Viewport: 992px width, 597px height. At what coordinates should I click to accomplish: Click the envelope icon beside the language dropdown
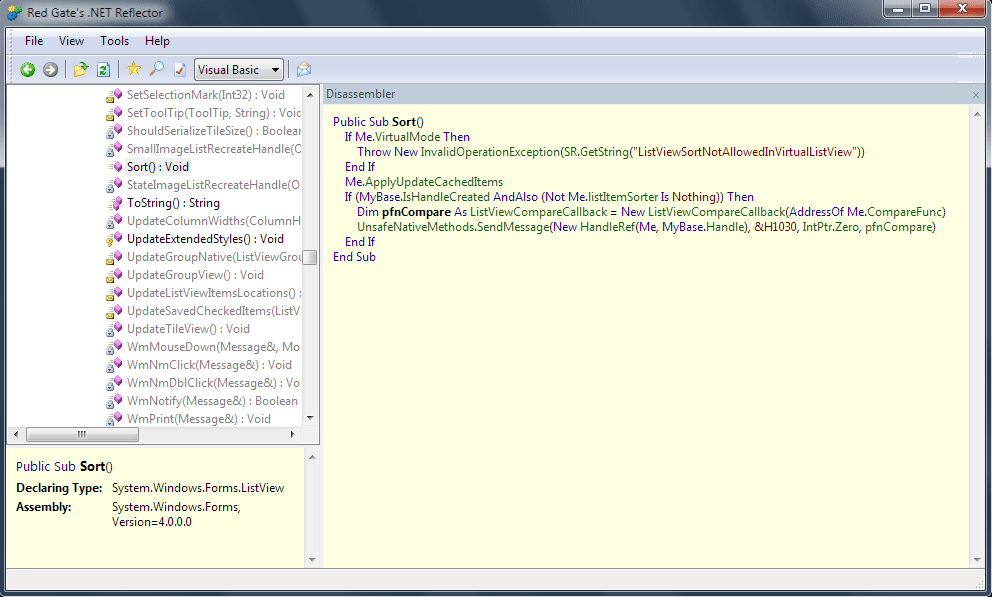coord(304,70)
